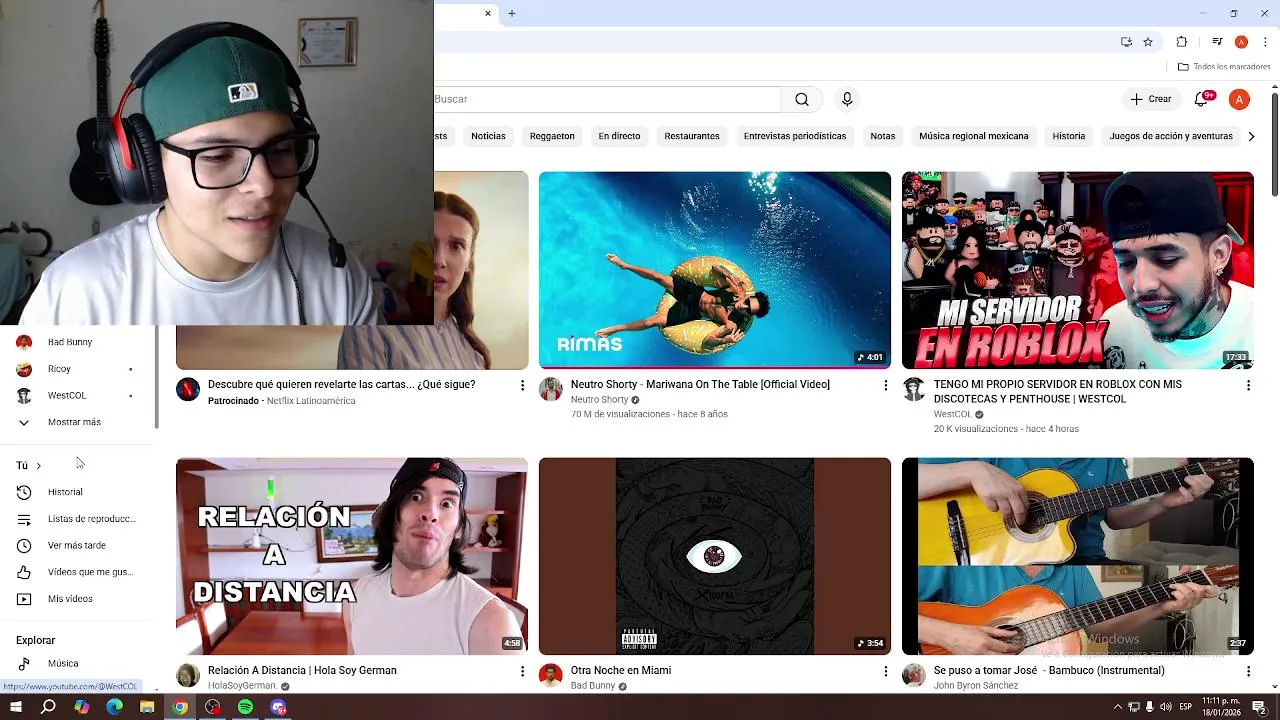Open Chrome profile avatar in toolbar
The width and height of the screenshot is (1280, 720).
point(1241,42)
